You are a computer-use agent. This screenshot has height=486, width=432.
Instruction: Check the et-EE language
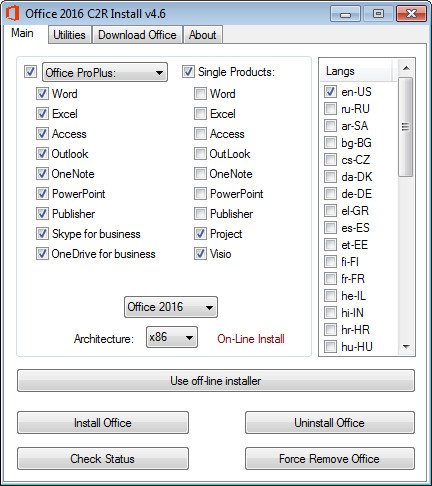(x=330, y=244)
